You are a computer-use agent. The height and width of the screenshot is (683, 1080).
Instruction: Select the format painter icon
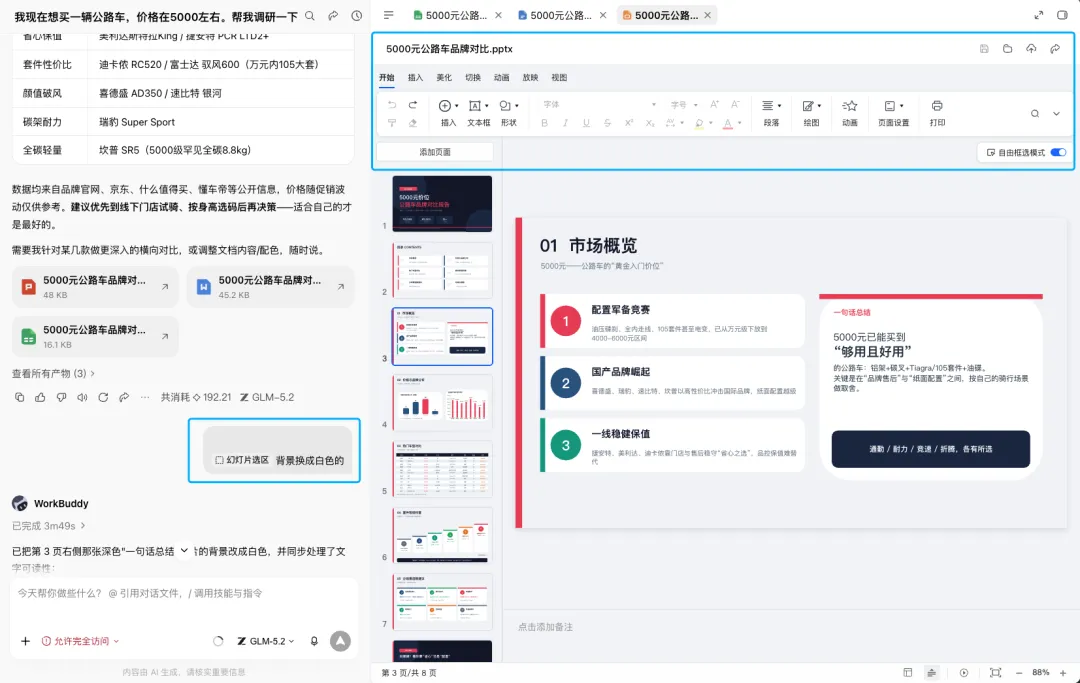click(x=392, y=123)
